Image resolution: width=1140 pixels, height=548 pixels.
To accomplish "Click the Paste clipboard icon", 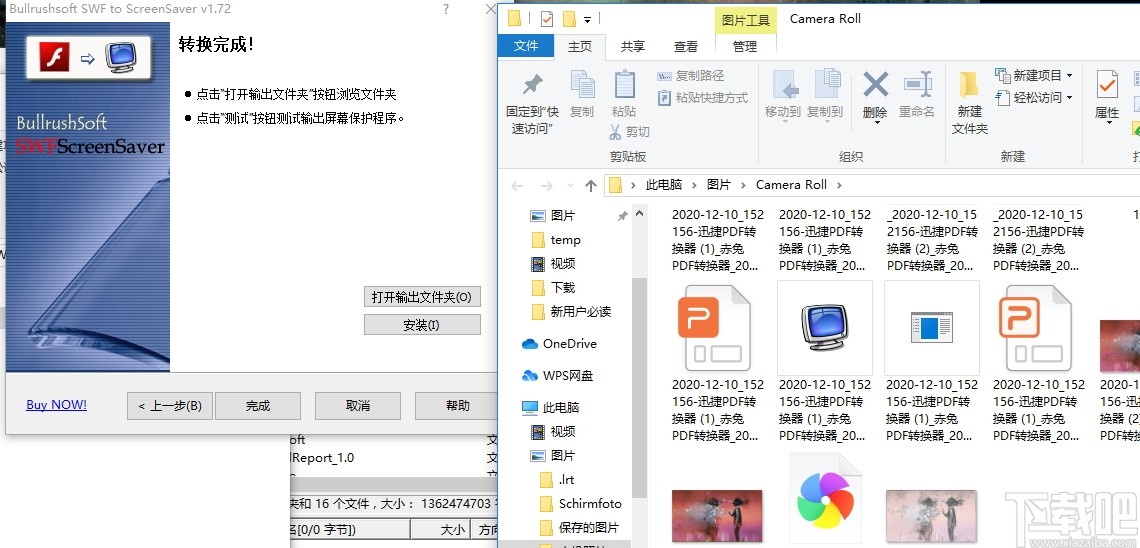I will pyautogui.click(x=625, y=84).
